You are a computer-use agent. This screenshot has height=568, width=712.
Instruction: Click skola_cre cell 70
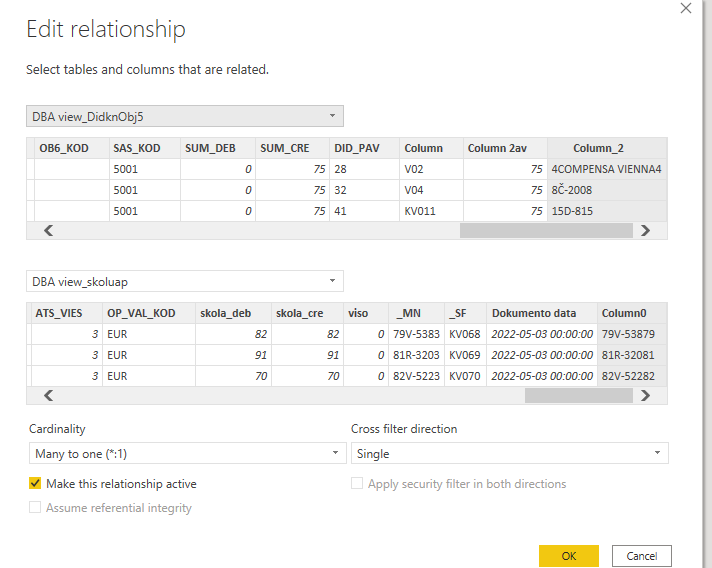pos(307,376)
